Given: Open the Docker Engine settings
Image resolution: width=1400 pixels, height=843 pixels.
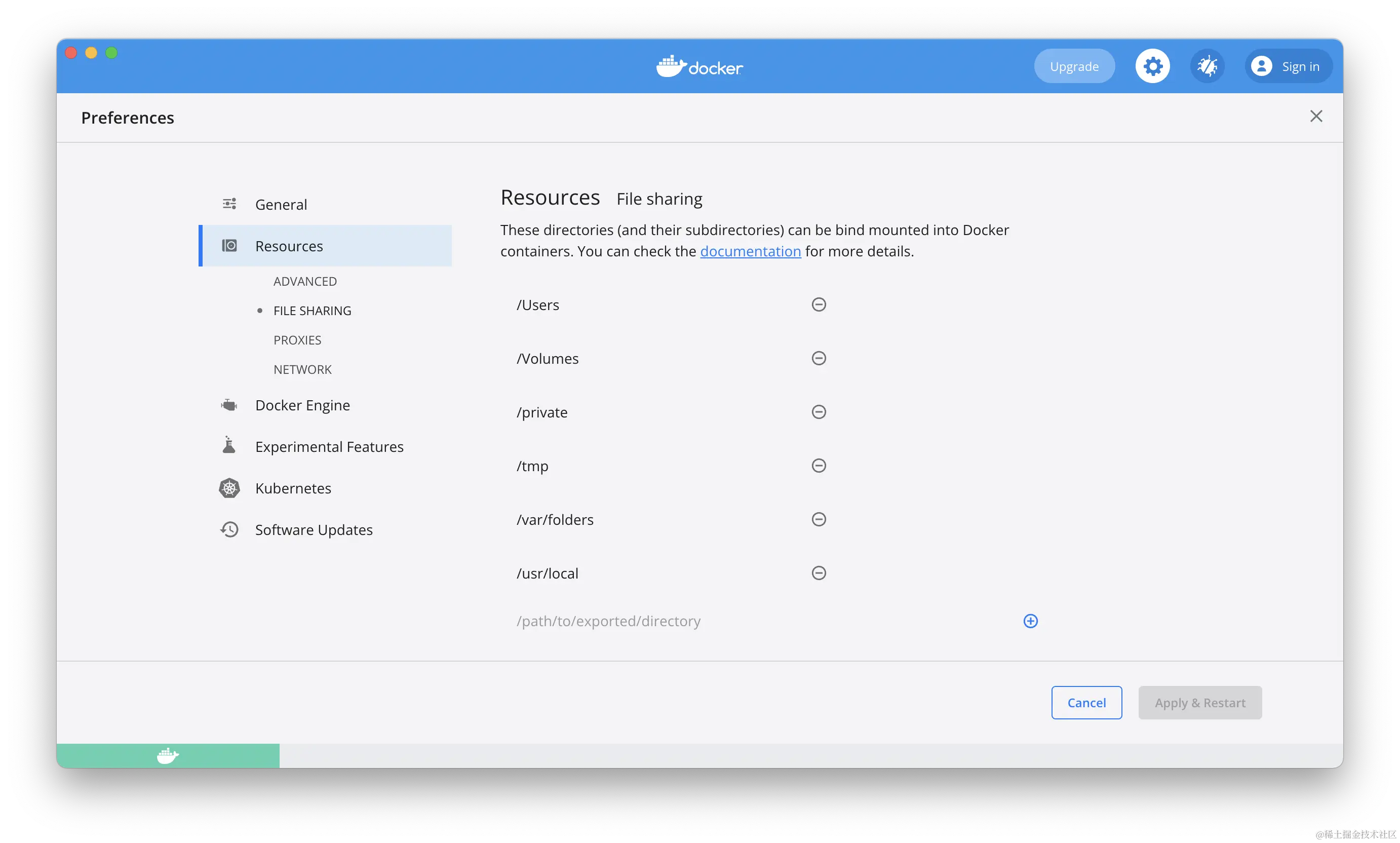Looking at the screenshot, I should [302, 406].
